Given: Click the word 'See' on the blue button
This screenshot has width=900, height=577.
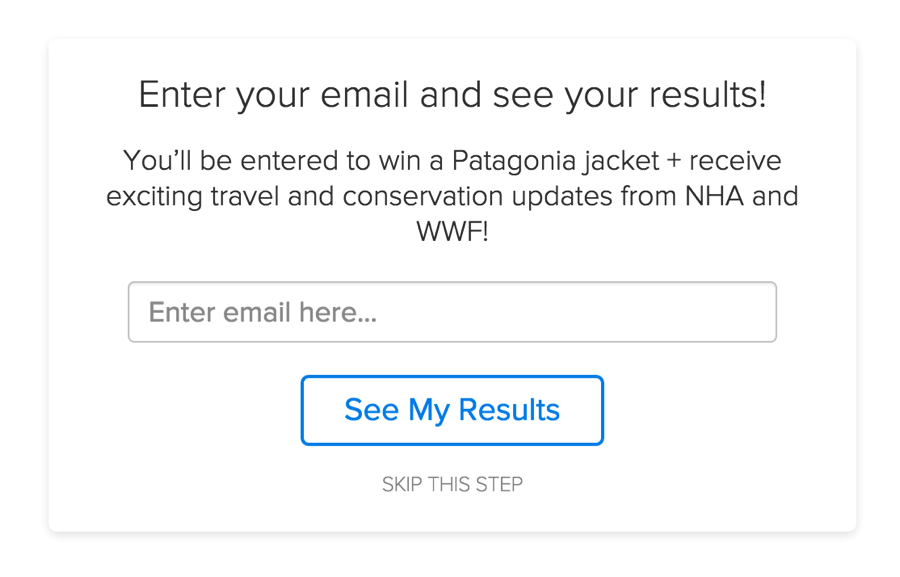Looking at the screenshot, I should pyautogui.click(x=371, y=410).
